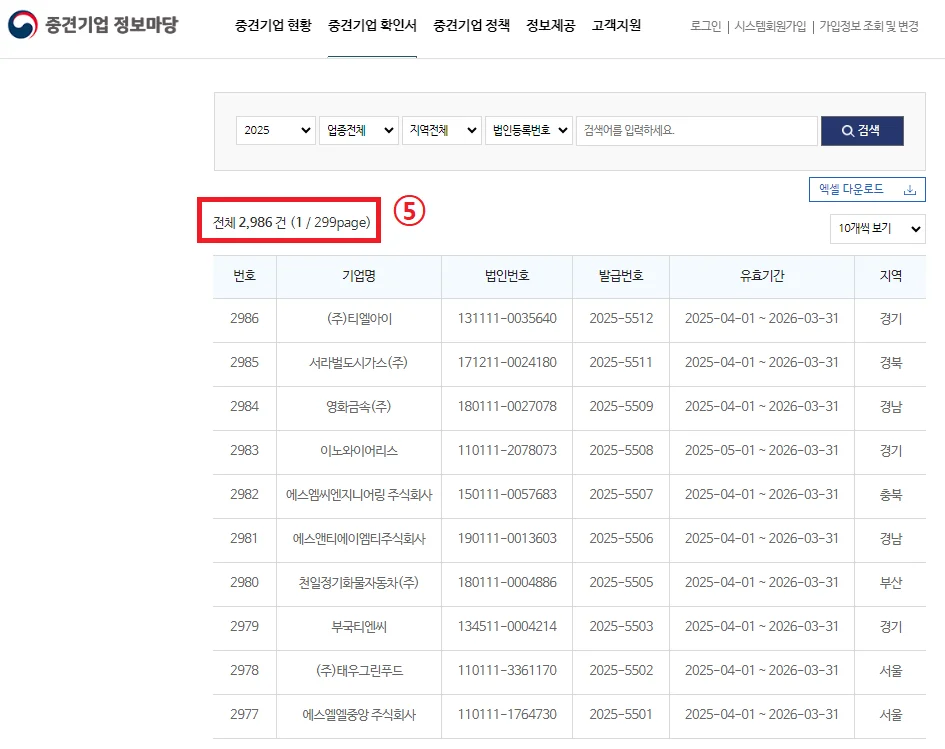Screen dimensions: 945x749
Task: Expand the 업종전체 industry dropdown
Action: pos(359,131)
